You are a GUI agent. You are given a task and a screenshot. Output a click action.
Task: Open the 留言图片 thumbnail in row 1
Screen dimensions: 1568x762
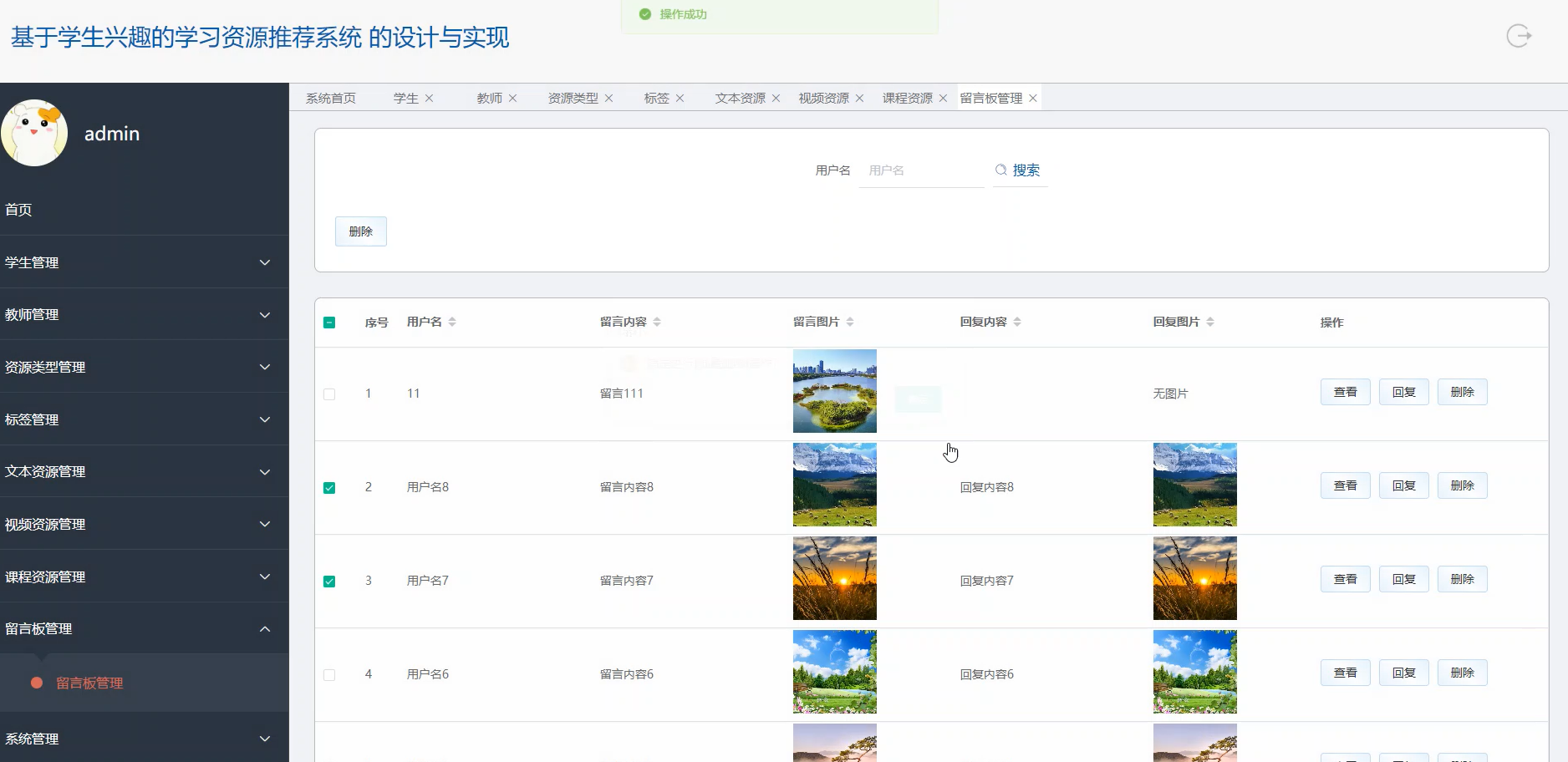point(835,391)
